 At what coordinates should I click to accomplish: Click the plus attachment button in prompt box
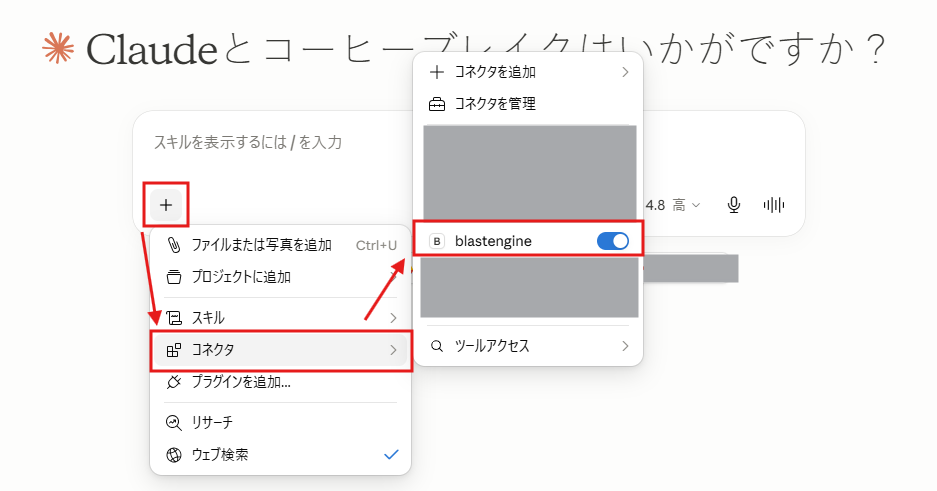pos(166,205)
